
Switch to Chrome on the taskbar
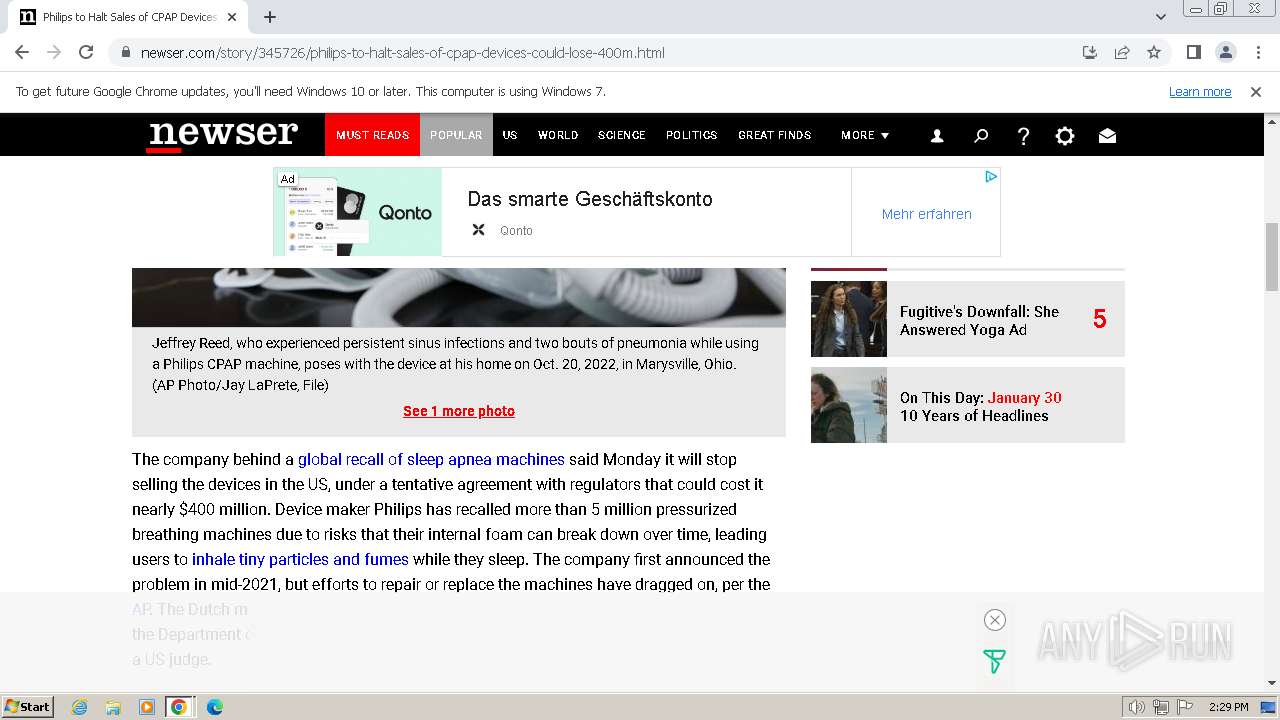pos(179,707)
